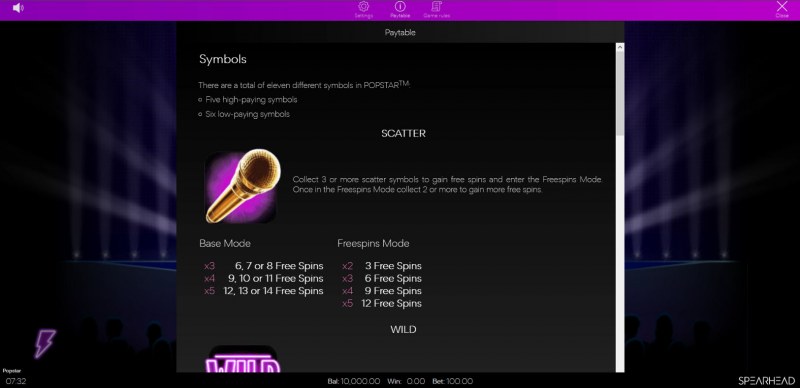The image size is (800, 388).
Task: Click the Symbols heading
Action: [x=223, y=59]
